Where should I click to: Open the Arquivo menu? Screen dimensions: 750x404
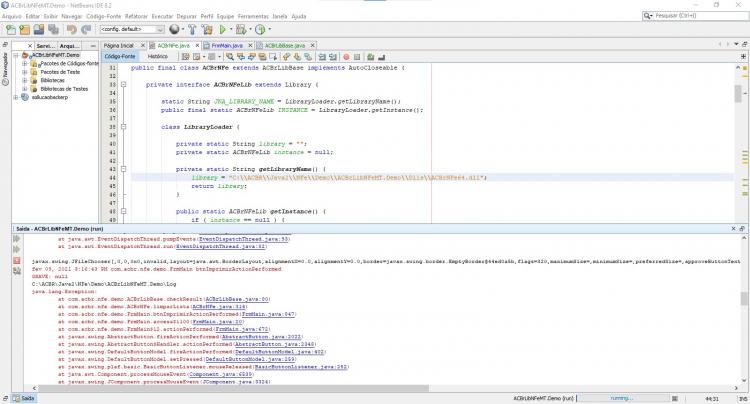pos(12,16)
